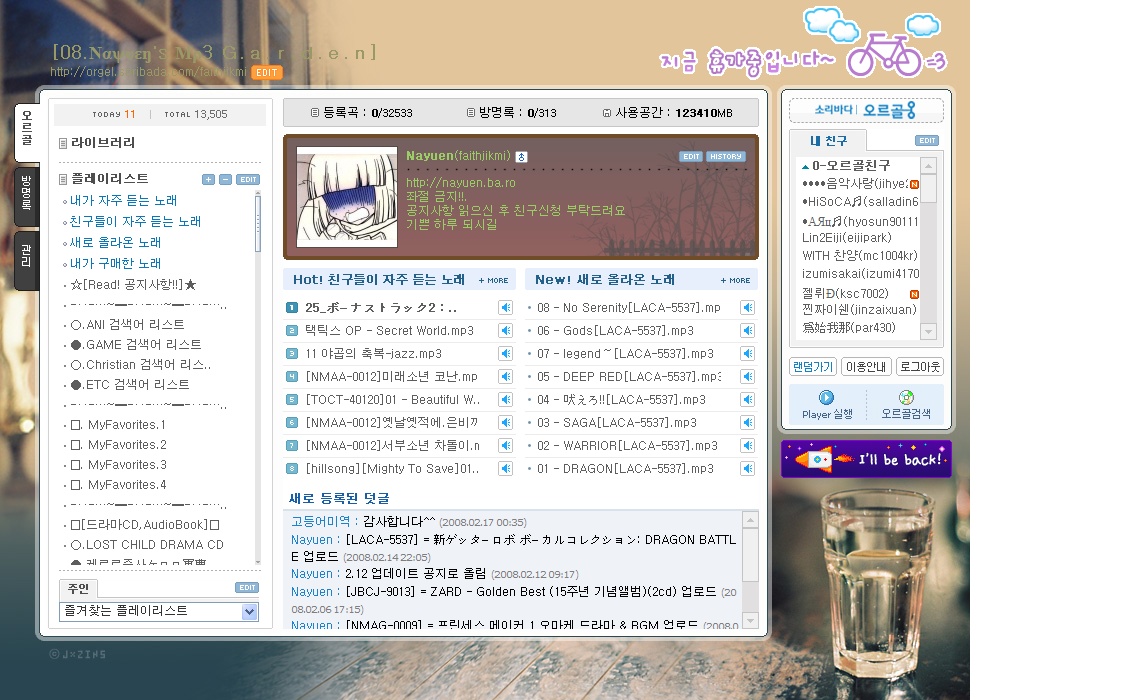Click speaker icon for [TOCT-40120]01 - Beautiful W..
This screenshot has width=1131, height=700.
tap(506, 400)
